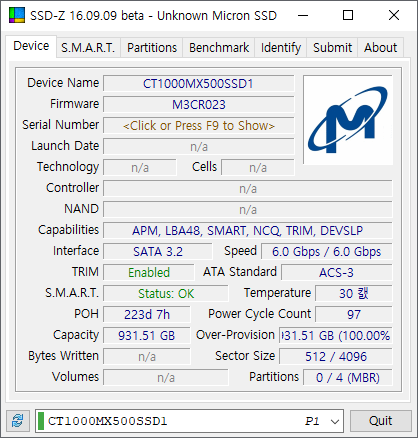Select the Device tab
This screenshot has width=418, height=438.
point(31,46)
